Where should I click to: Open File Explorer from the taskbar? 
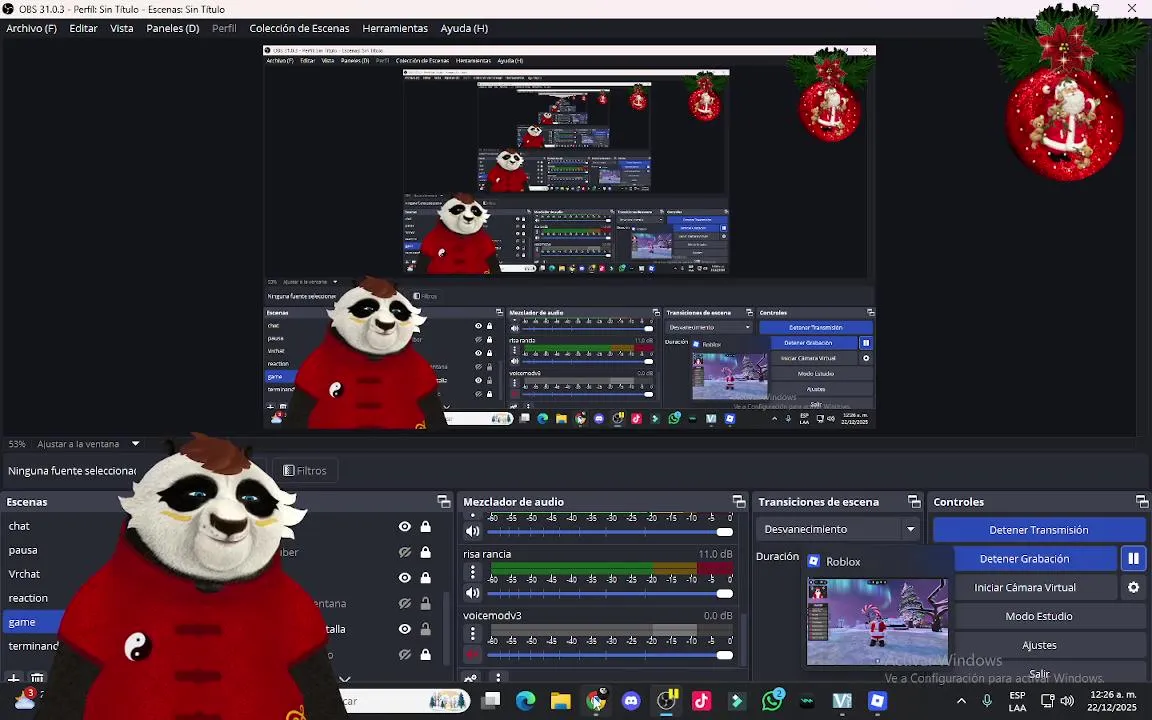click(x=561, y=701)
